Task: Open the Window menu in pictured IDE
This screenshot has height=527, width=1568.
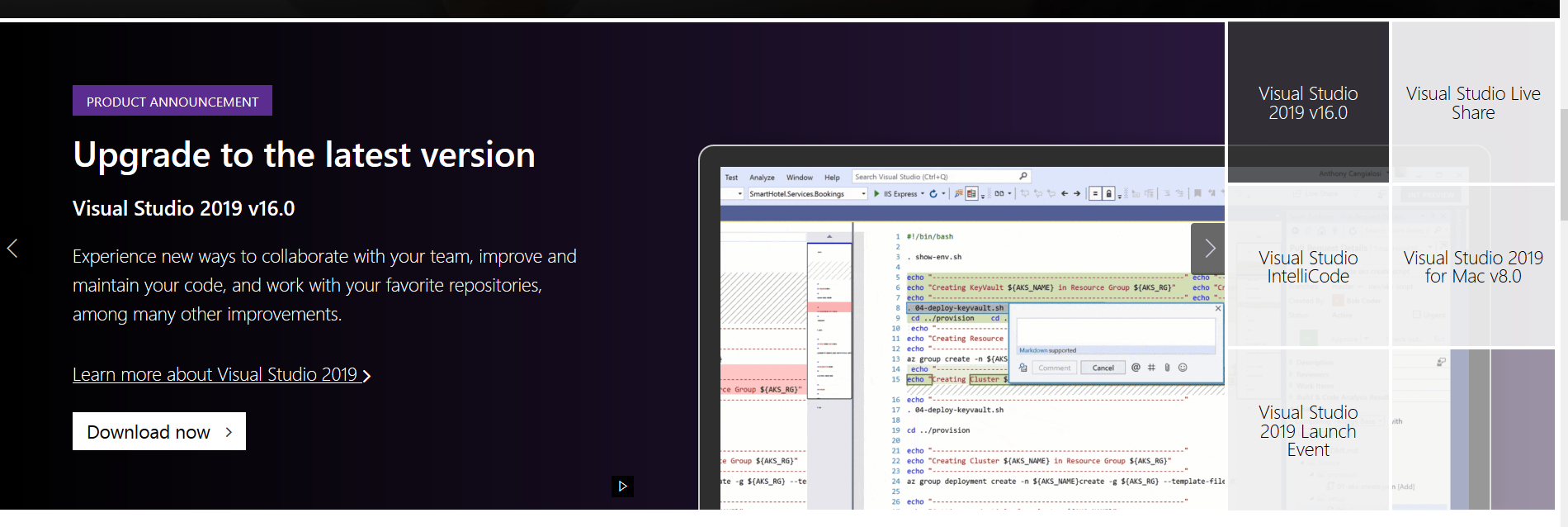Action: coord(799,178)
